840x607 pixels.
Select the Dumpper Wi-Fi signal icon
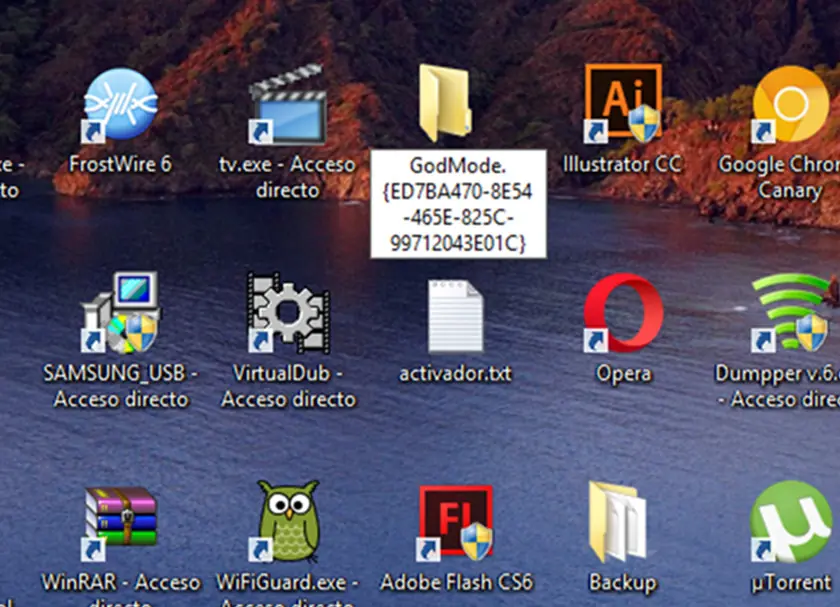pos(792,313)
